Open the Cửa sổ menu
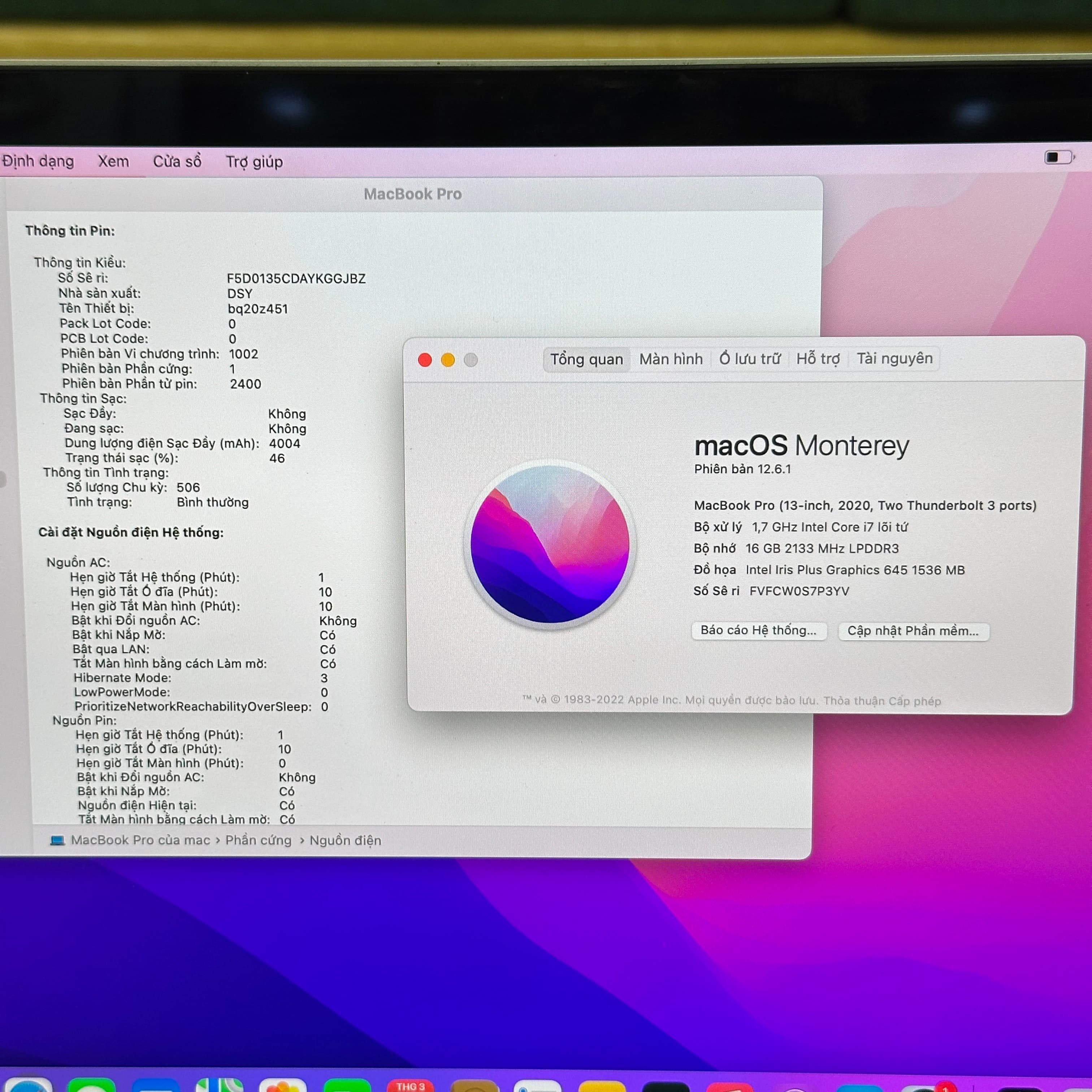 pos(177,162)
